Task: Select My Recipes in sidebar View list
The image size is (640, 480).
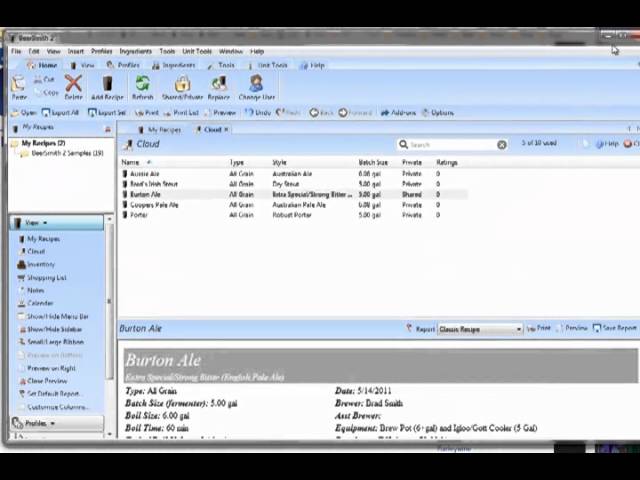Action: pos(39,239)
